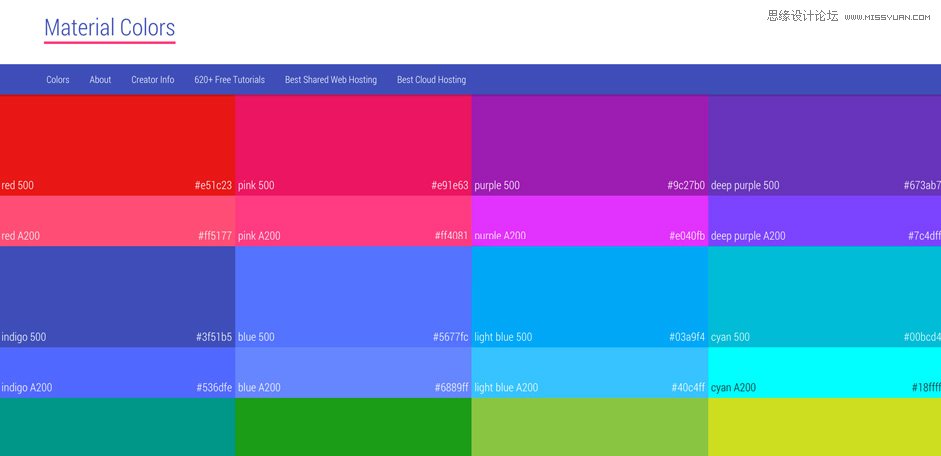Choose the deep purple A200 swatch
941x456 pixels.
click(825, 221)
